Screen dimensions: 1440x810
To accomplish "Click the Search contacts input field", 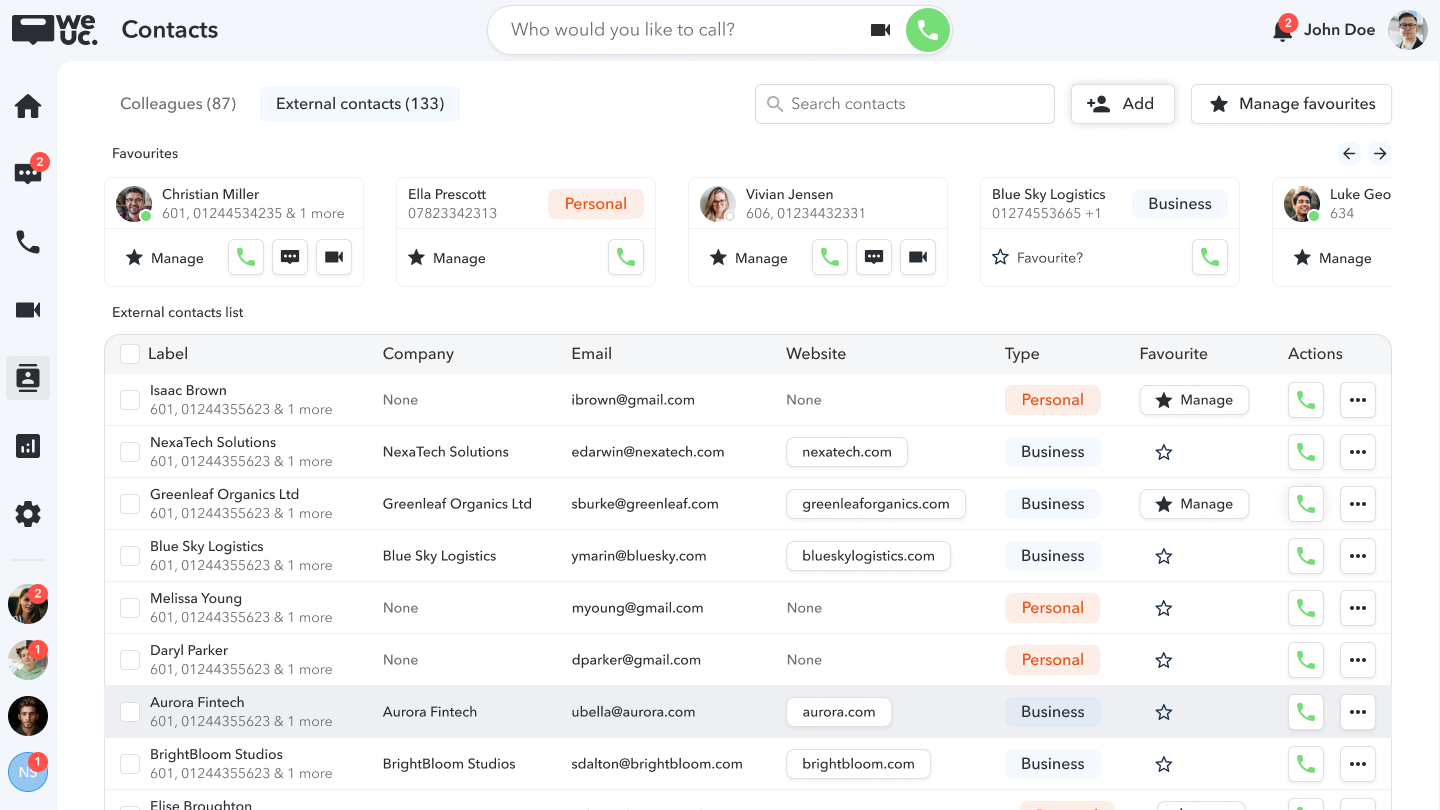I will [904, 103].
